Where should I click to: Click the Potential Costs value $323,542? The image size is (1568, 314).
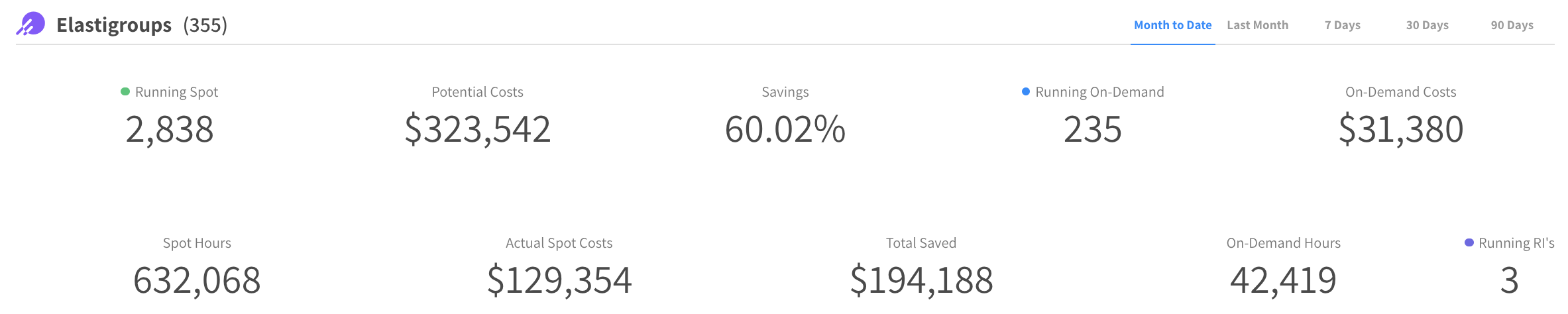[477, 129]
